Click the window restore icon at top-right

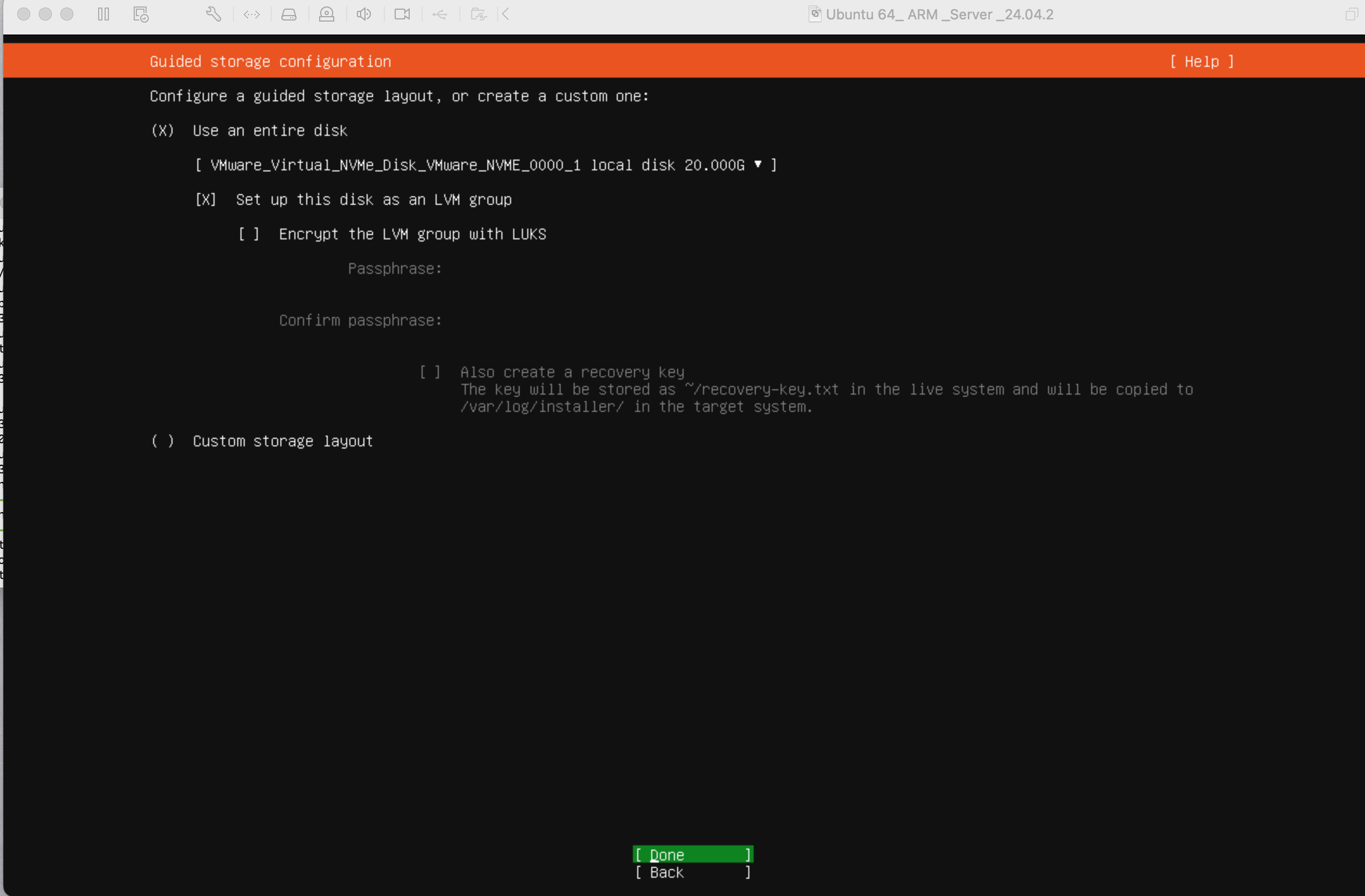(1352, 15)
